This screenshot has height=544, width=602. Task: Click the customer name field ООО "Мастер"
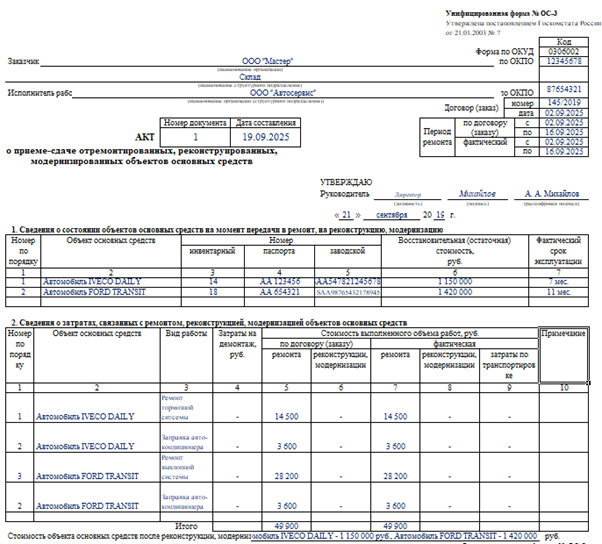coord(268,61)
